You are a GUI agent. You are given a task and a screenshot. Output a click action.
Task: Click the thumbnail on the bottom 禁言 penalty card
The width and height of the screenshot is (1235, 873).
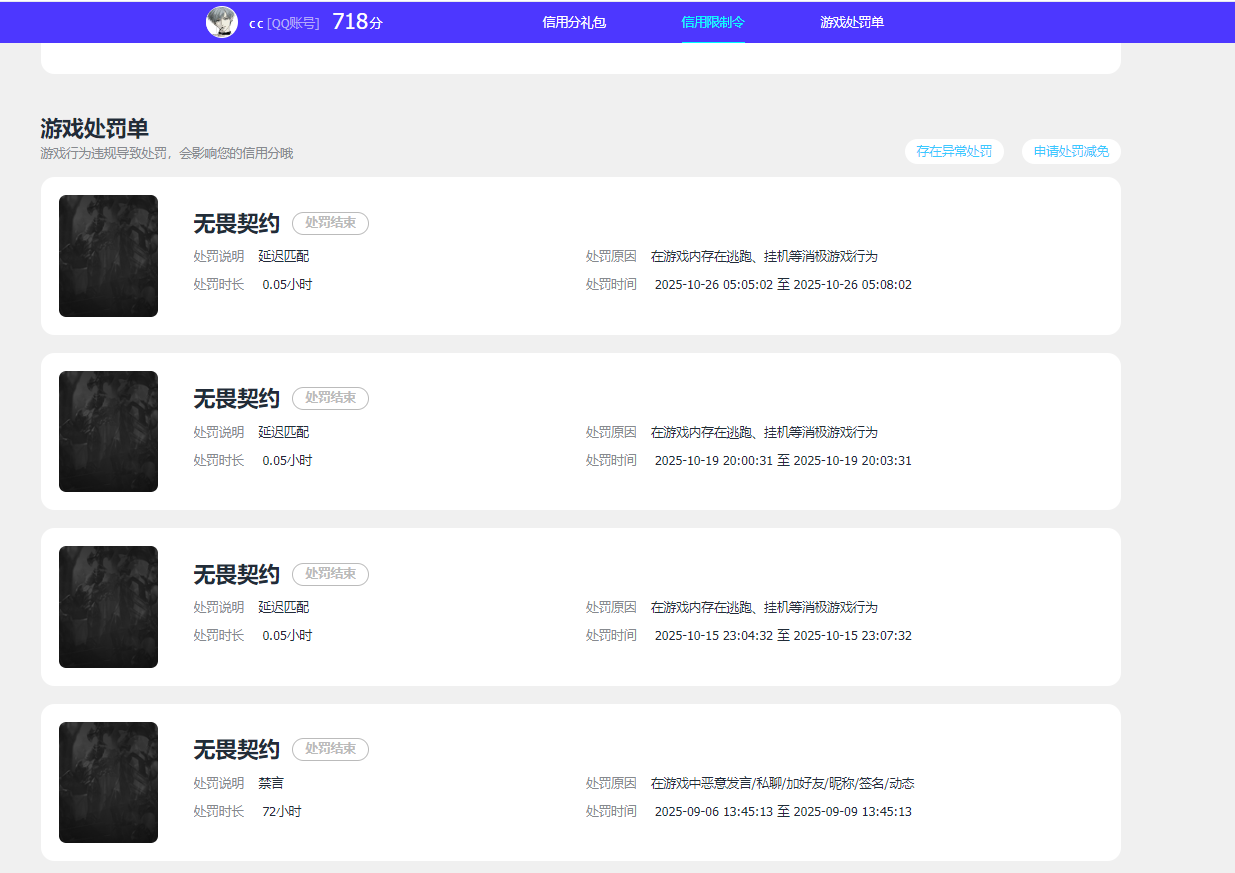point(108,782)
